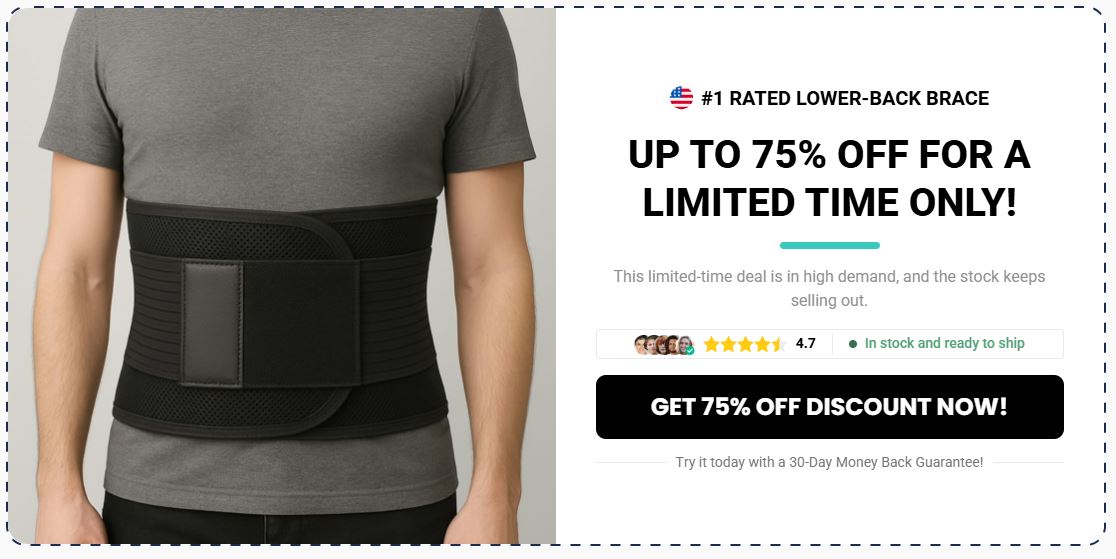This screenshot has height=559, width=1116.
Task: Click the first gold rating star
Action: pos(711,345)
